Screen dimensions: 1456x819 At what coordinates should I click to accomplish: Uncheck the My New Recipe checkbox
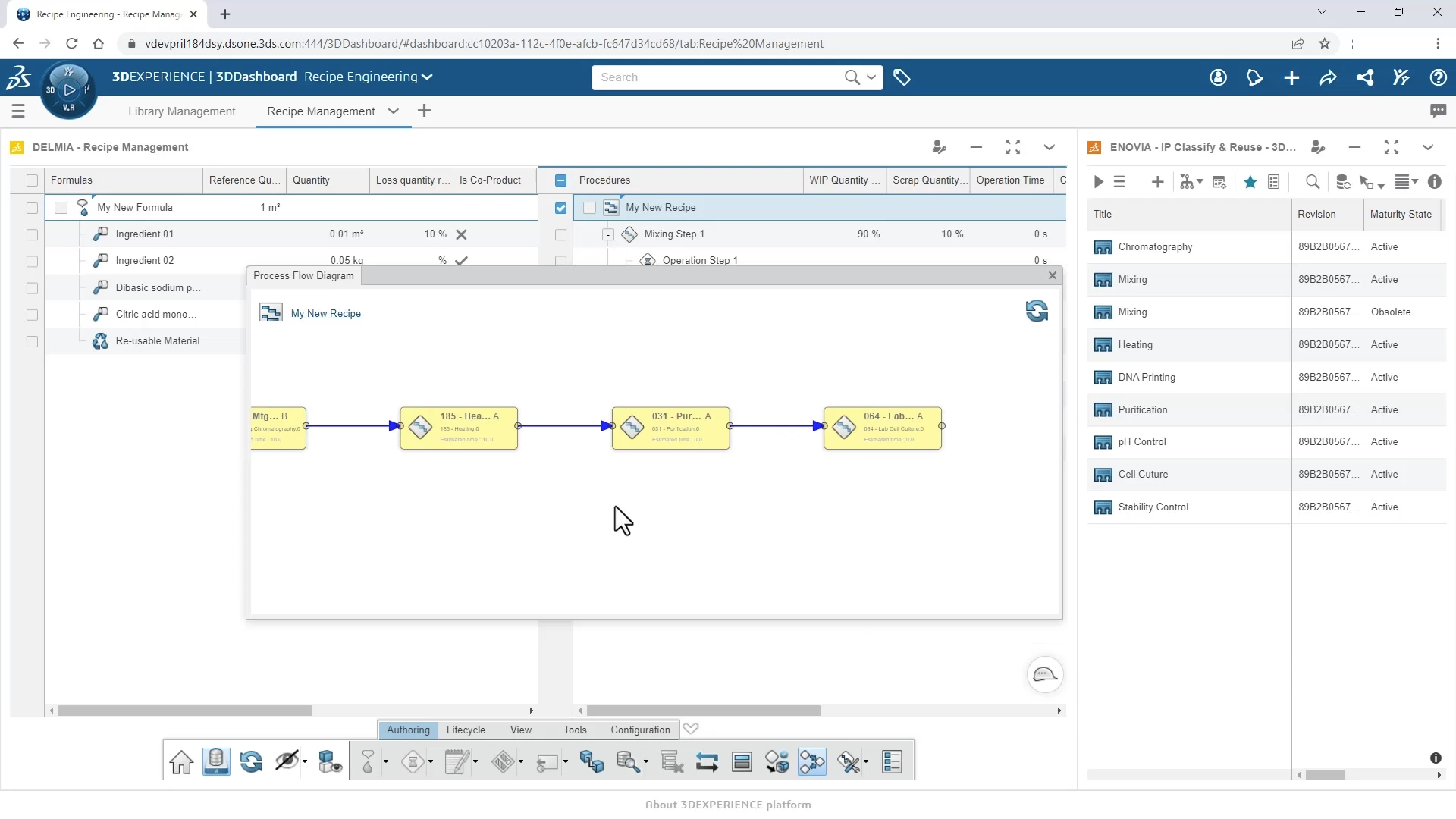(x=560, y=208)
